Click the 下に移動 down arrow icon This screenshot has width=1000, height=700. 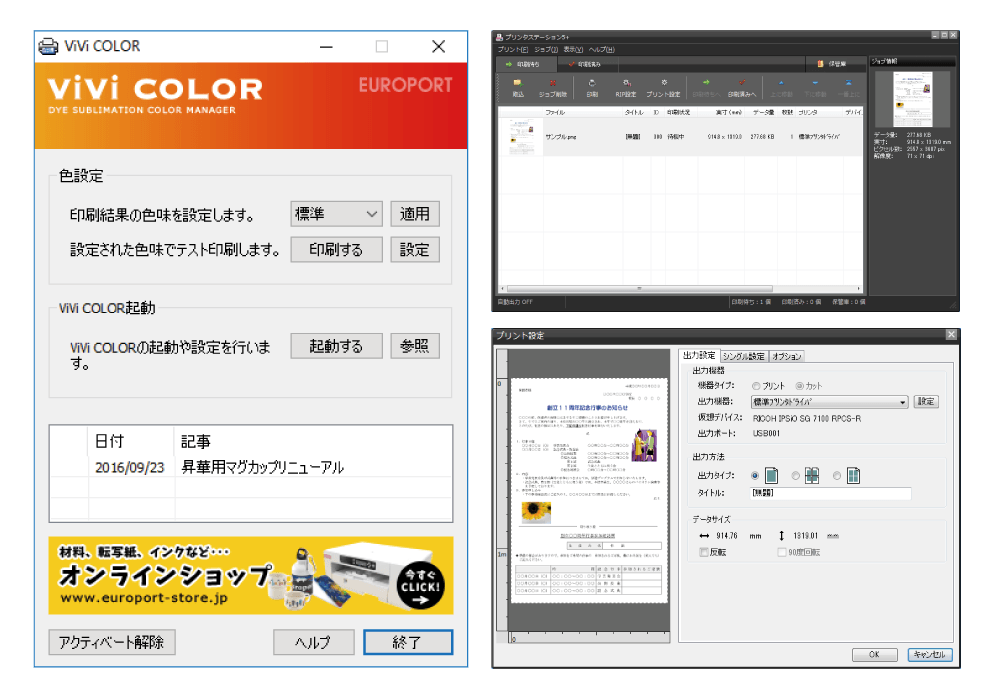coord(815,83)
